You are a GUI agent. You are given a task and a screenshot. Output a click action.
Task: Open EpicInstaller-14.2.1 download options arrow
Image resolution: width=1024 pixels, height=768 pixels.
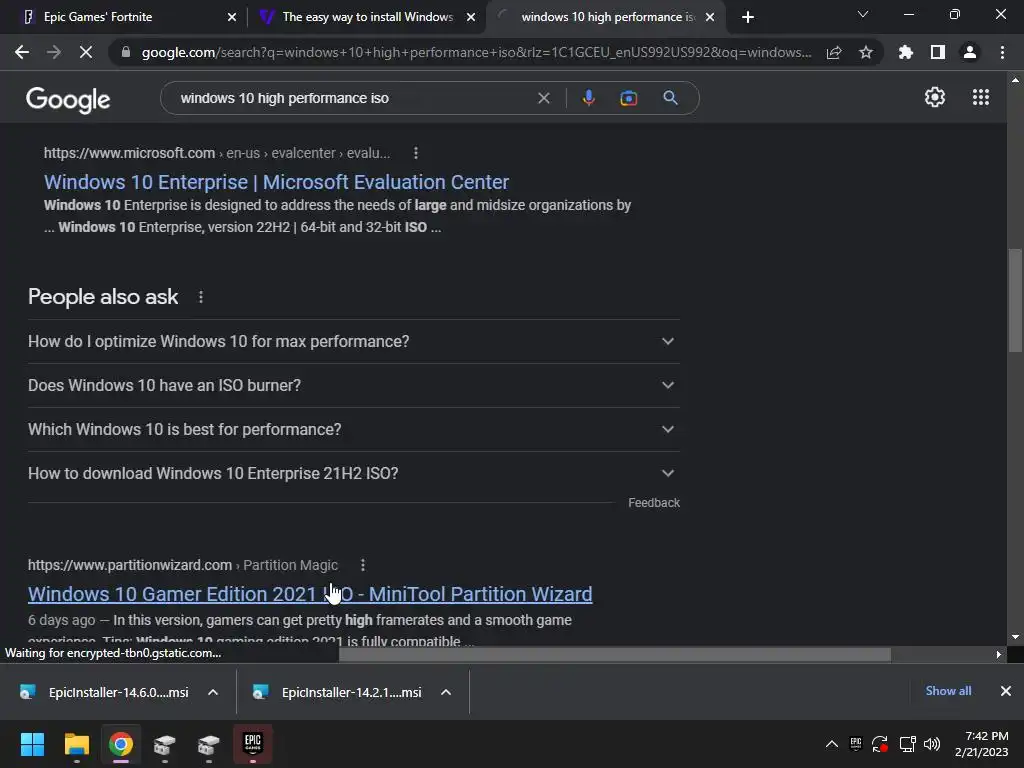(446, 692)
